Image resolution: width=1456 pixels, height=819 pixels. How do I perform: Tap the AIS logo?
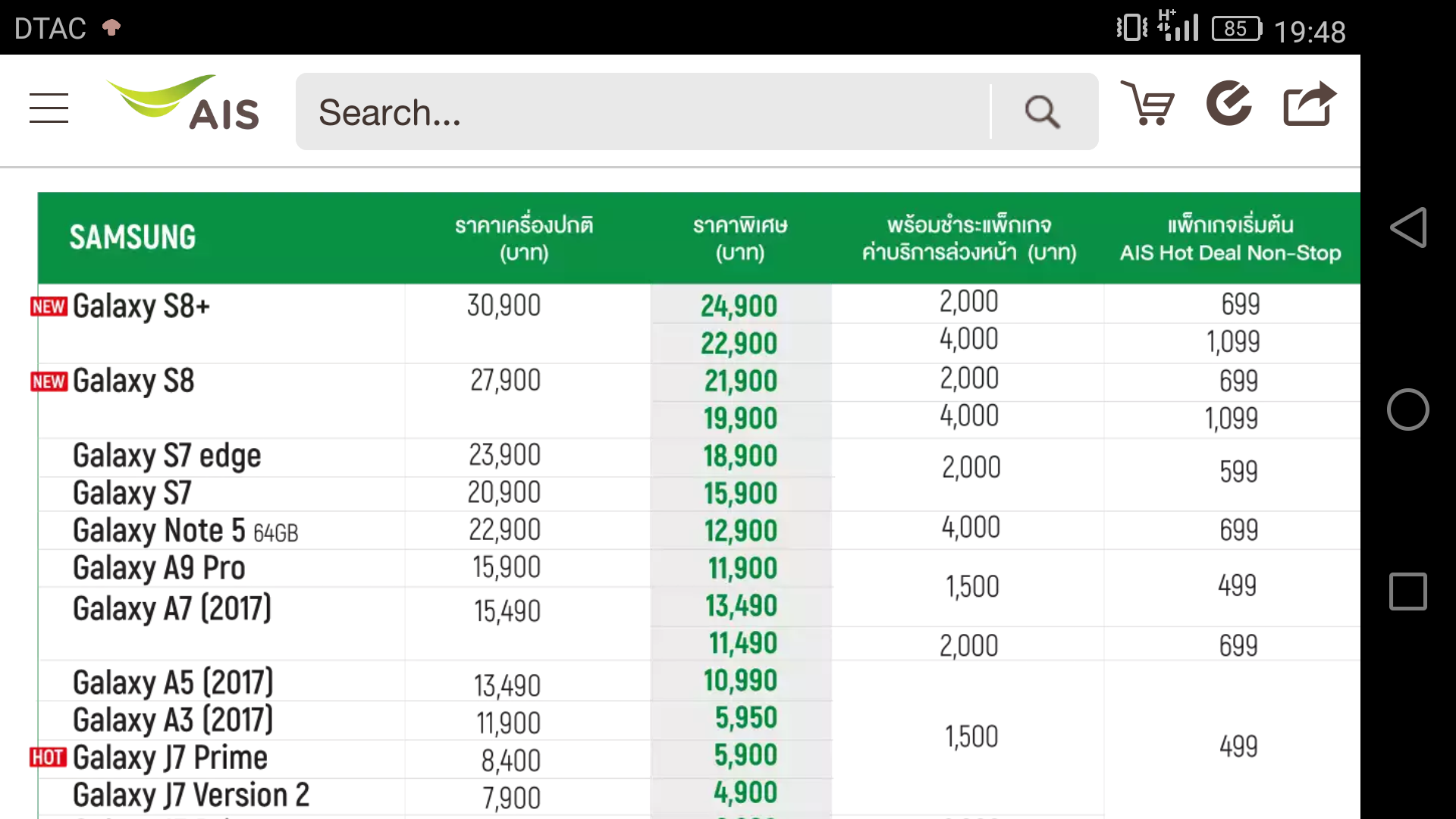pos(184,102)
